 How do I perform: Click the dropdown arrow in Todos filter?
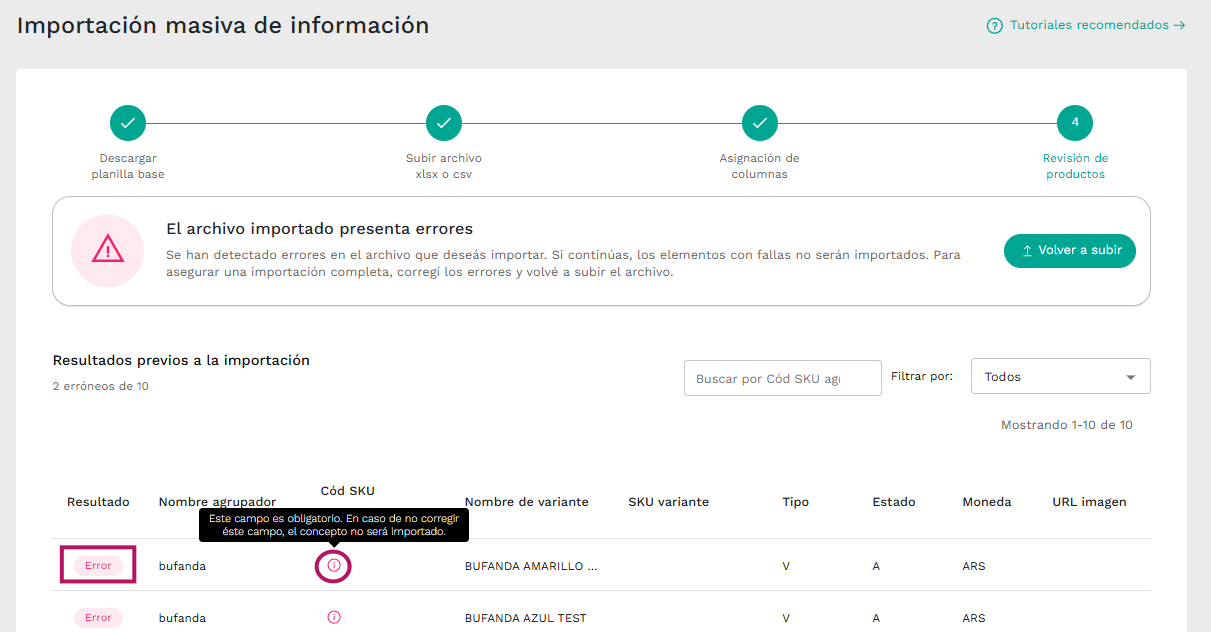point(1131,377)
